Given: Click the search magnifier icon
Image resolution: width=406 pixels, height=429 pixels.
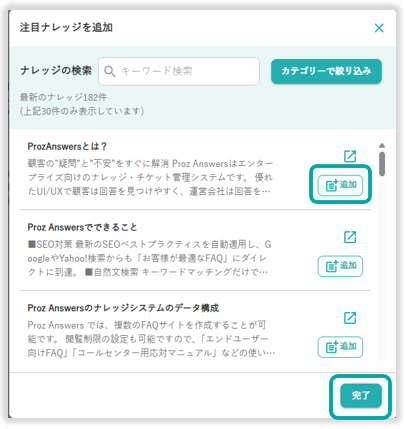Looking at the screenshot, I should tap(110, 71).
